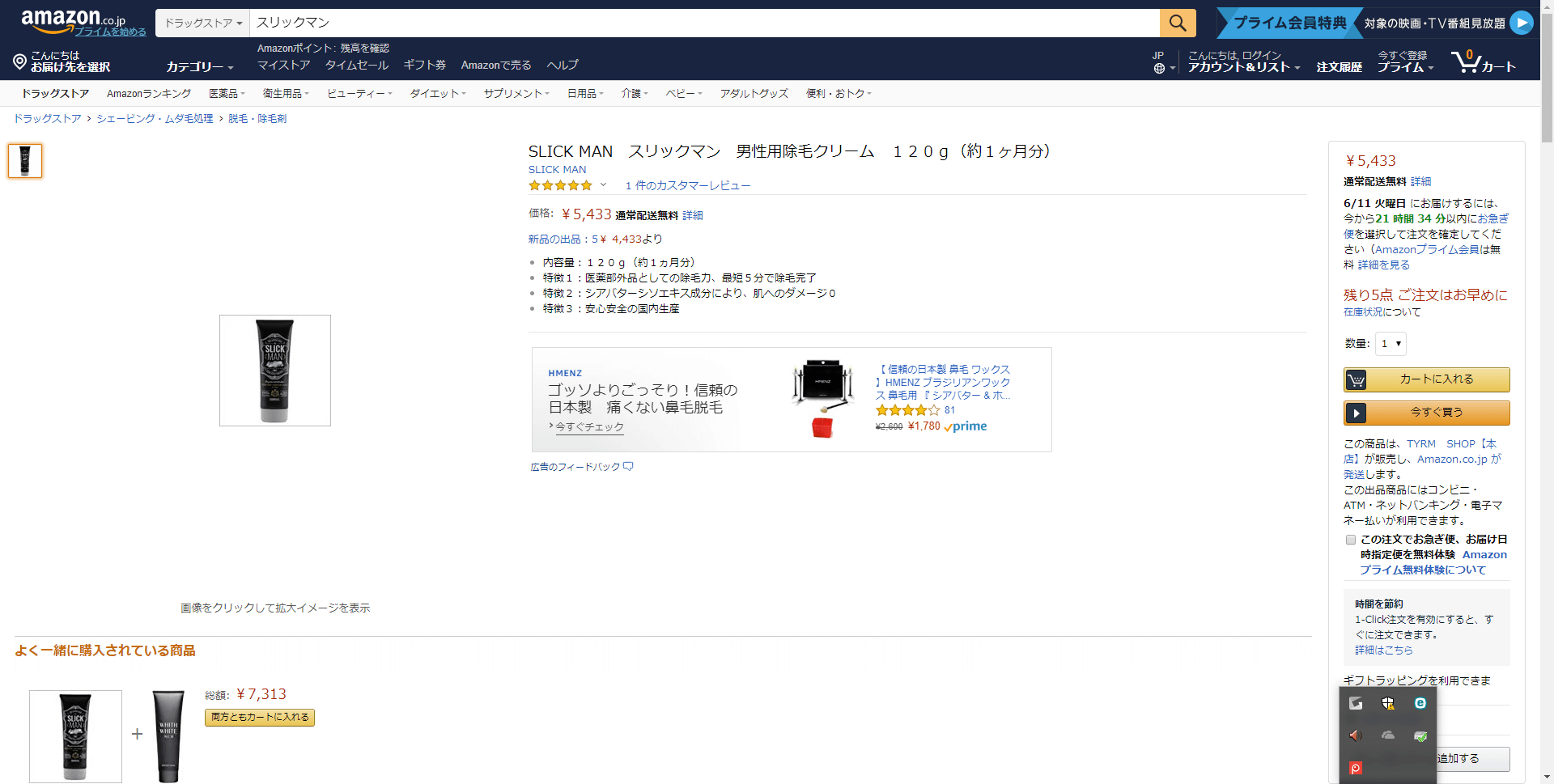Viewport: 1554px width, 784px height.
Task: Expand the サプリメント submenu
Action: tap(516, 93)
